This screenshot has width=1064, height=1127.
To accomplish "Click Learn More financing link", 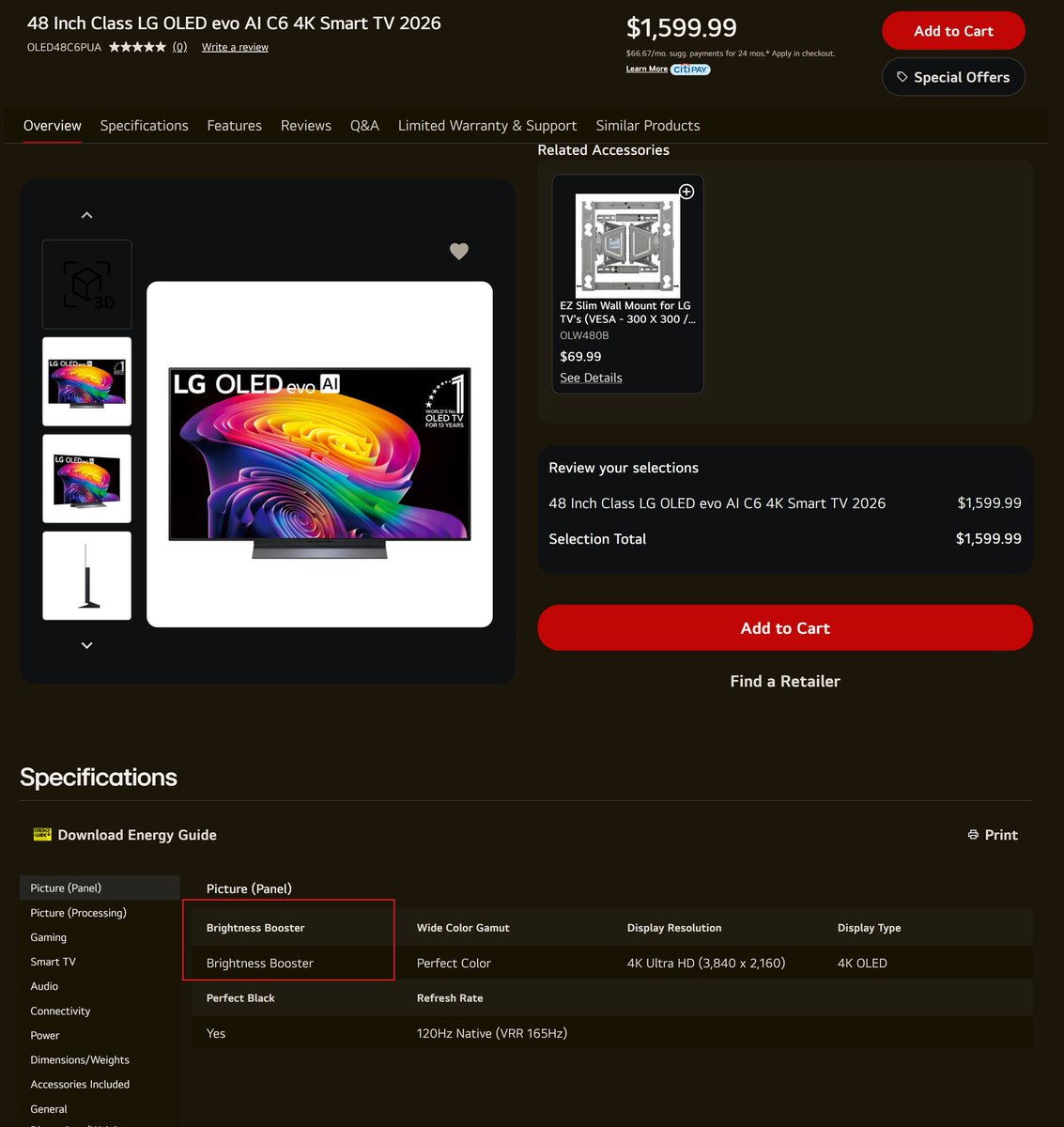I will coord(647,69).
